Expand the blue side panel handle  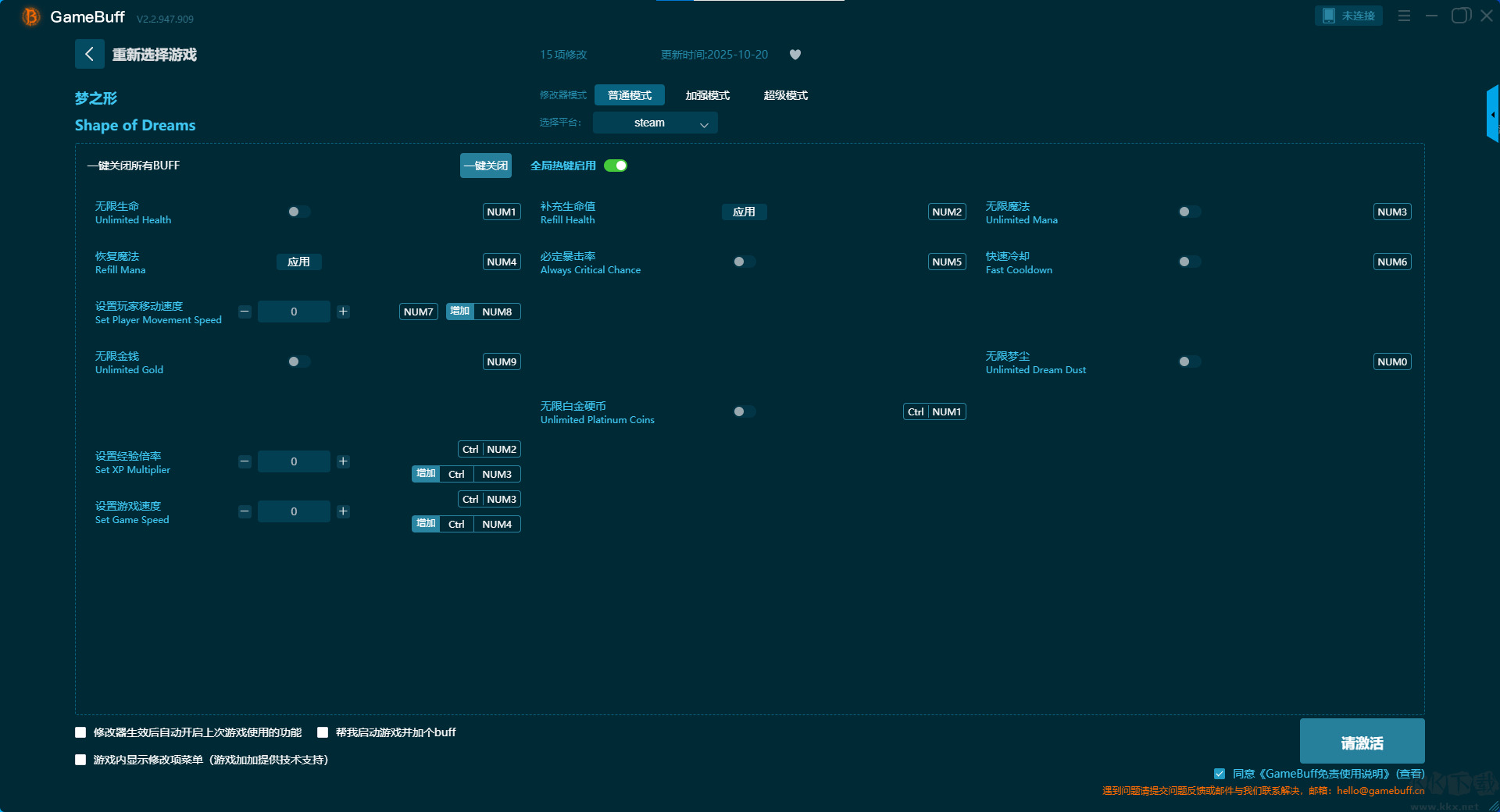1492,114
